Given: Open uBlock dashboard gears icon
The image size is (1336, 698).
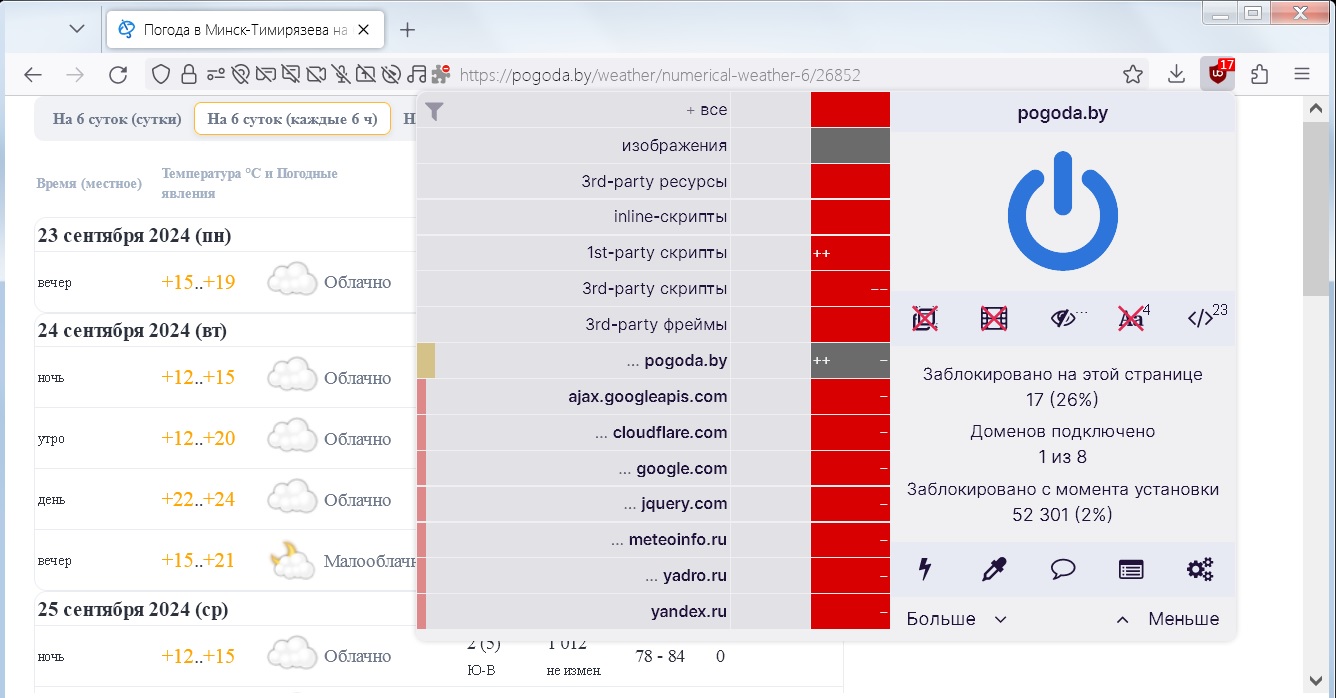Looking at the screenshot, I should click(1200, 570).
